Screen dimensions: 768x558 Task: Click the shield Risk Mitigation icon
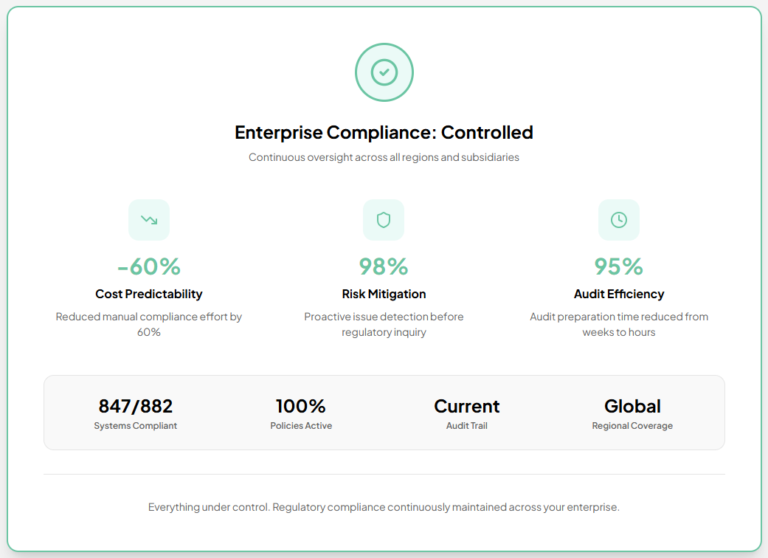384,220
